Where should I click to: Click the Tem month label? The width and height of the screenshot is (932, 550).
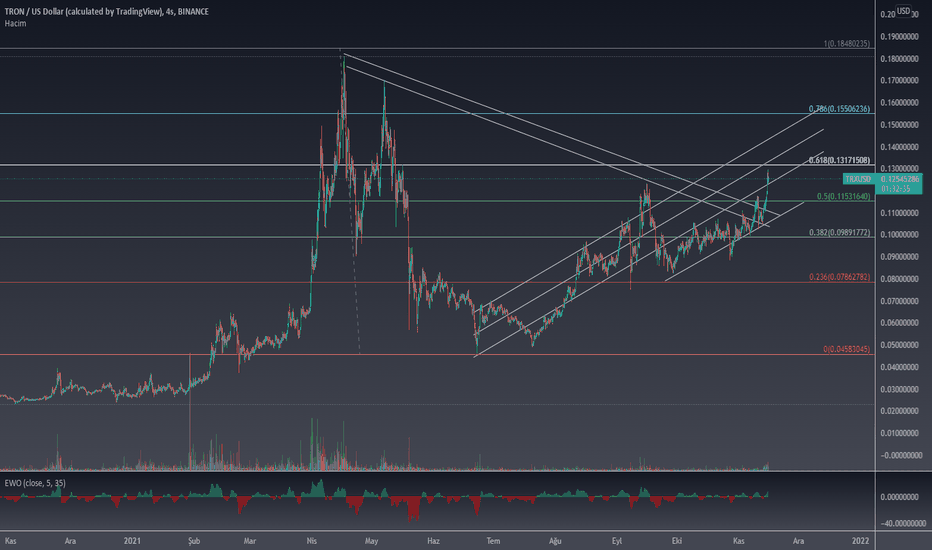click(x=493, y=540)
